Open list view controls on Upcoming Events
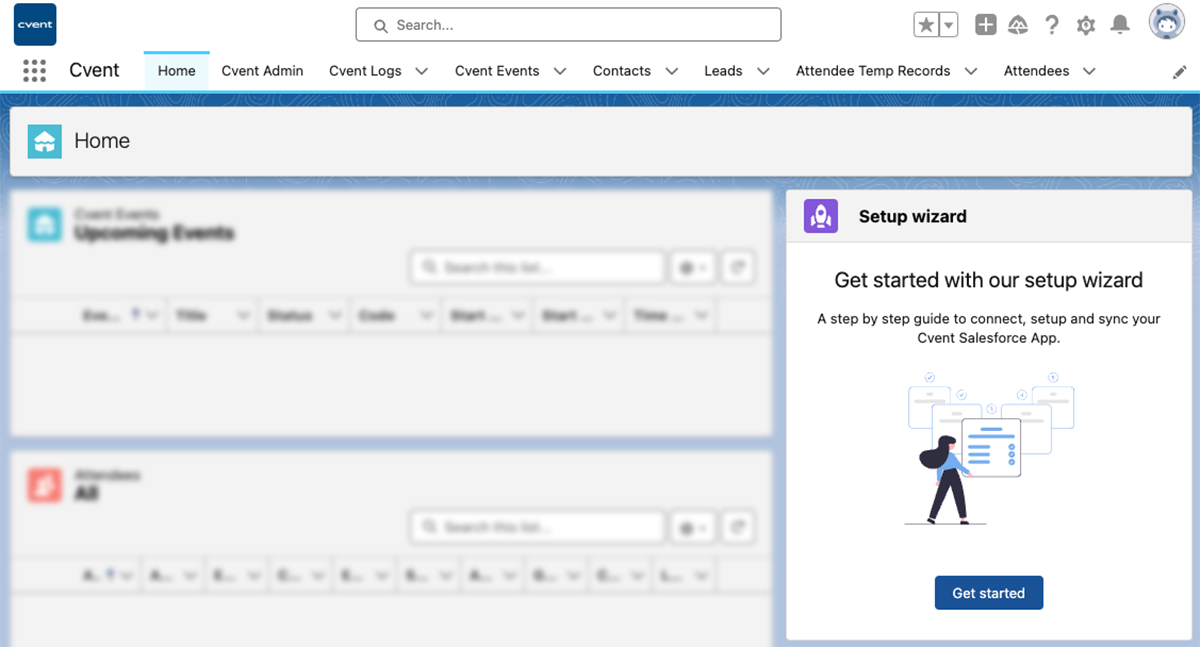Image resolution: width=1200 pixels, height=647 pixels. pos(692,267)
